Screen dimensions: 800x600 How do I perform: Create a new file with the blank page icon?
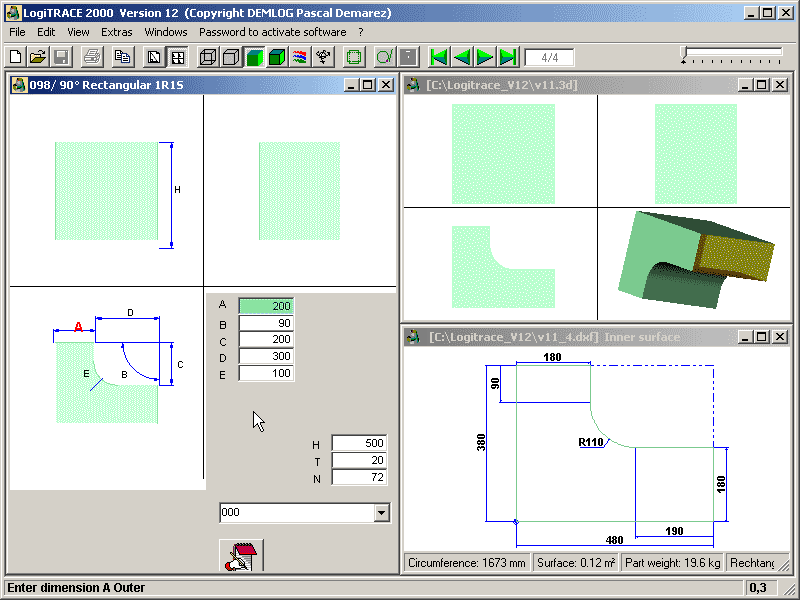click(x=15, y=57)
